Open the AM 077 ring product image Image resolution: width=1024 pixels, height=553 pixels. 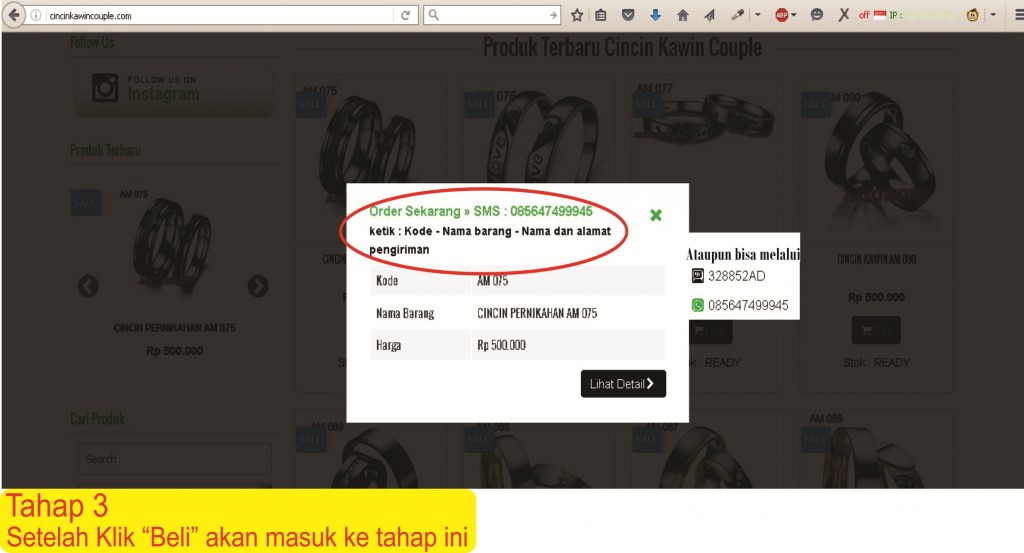[x=707, y=118]
